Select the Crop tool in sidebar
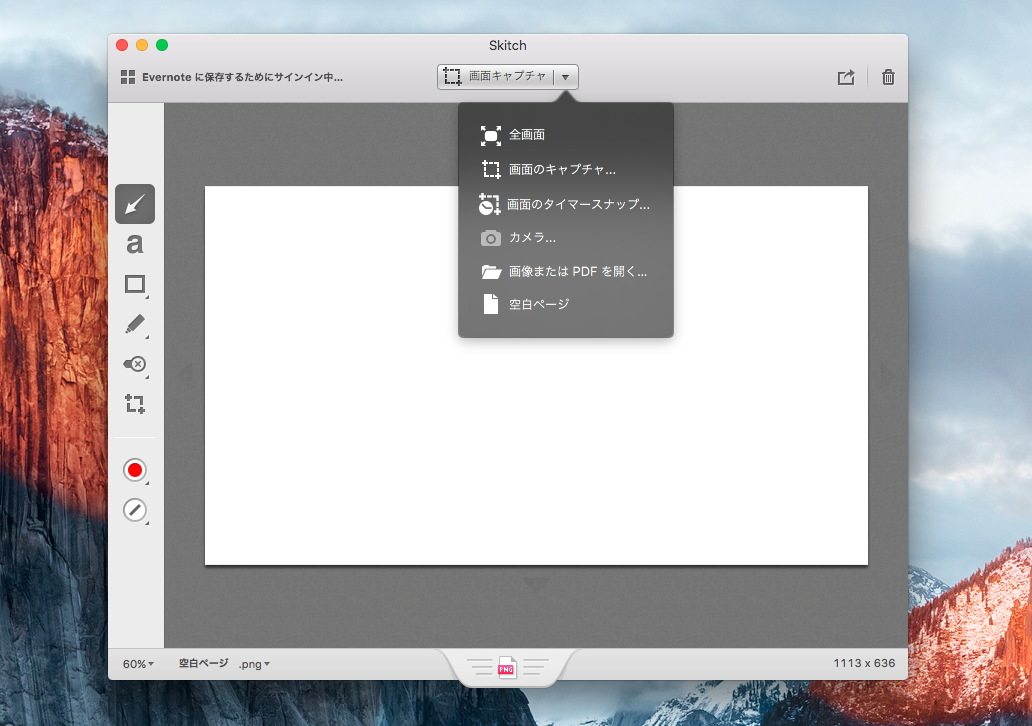 (x=135, y=403)
